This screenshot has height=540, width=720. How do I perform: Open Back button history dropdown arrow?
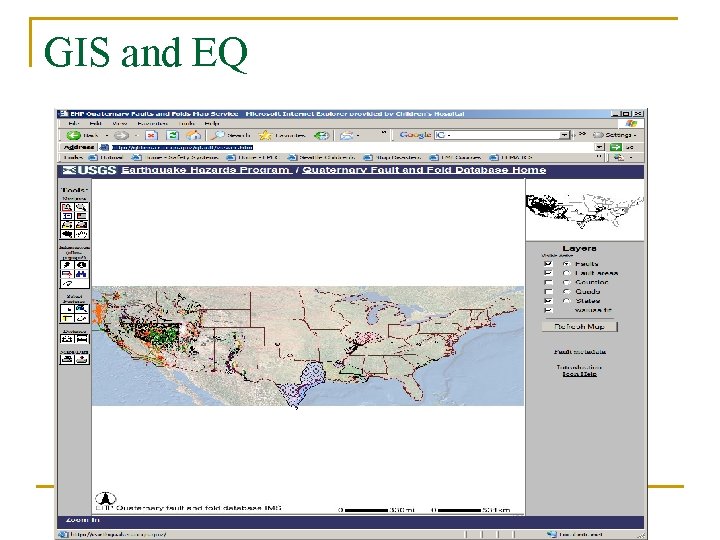pos(107,135)
